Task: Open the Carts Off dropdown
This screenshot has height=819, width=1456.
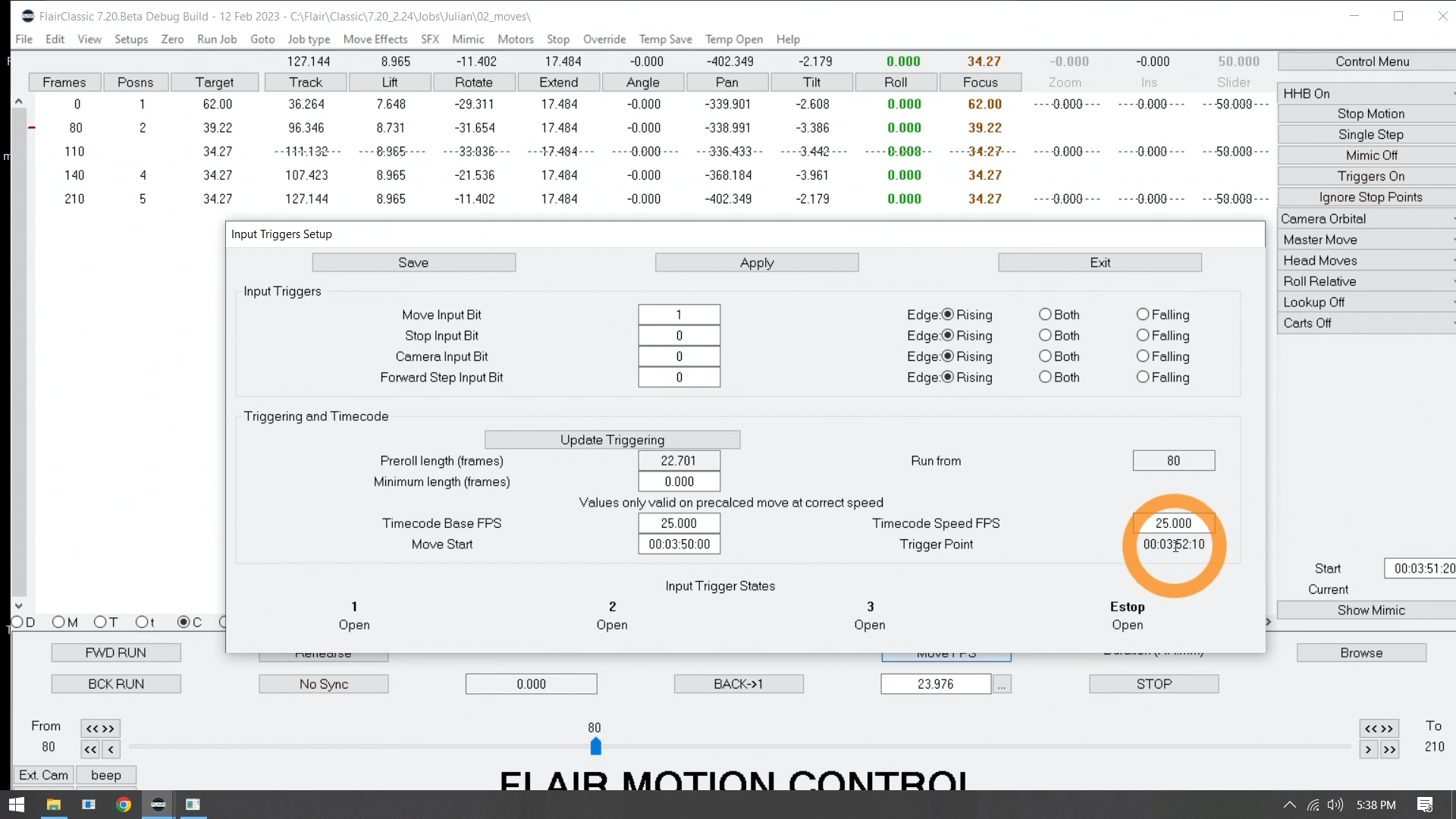Action: [1366, 323]
